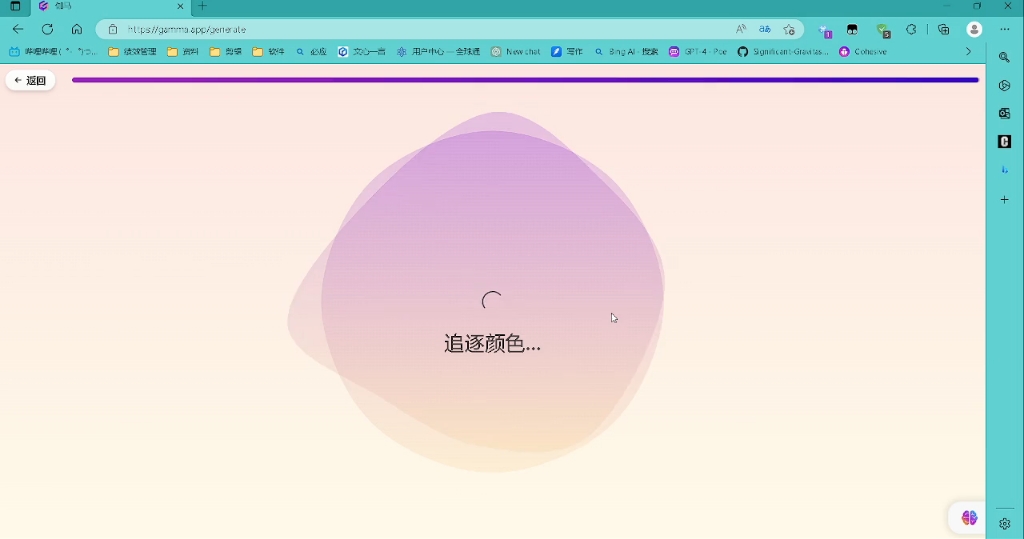Open the 写作 bookmark
1024x539 pixels.
pos(567,52)
